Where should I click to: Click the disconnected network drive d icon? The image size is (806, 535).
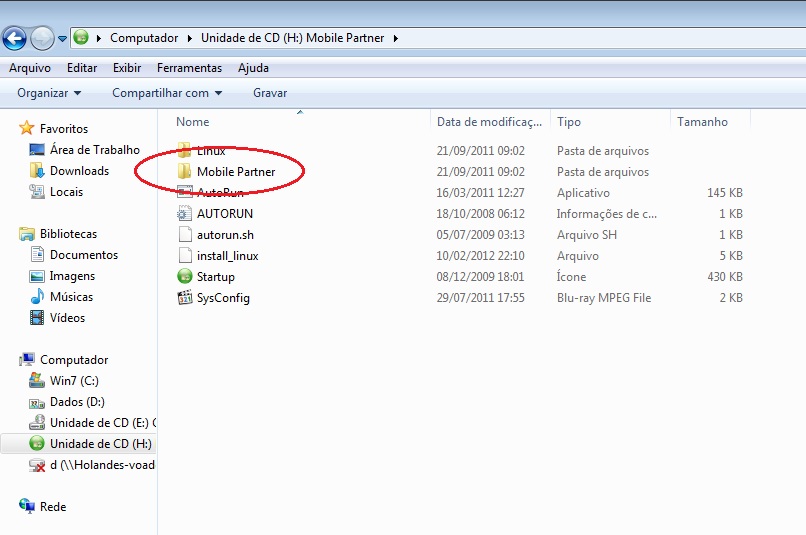(36, 465)
